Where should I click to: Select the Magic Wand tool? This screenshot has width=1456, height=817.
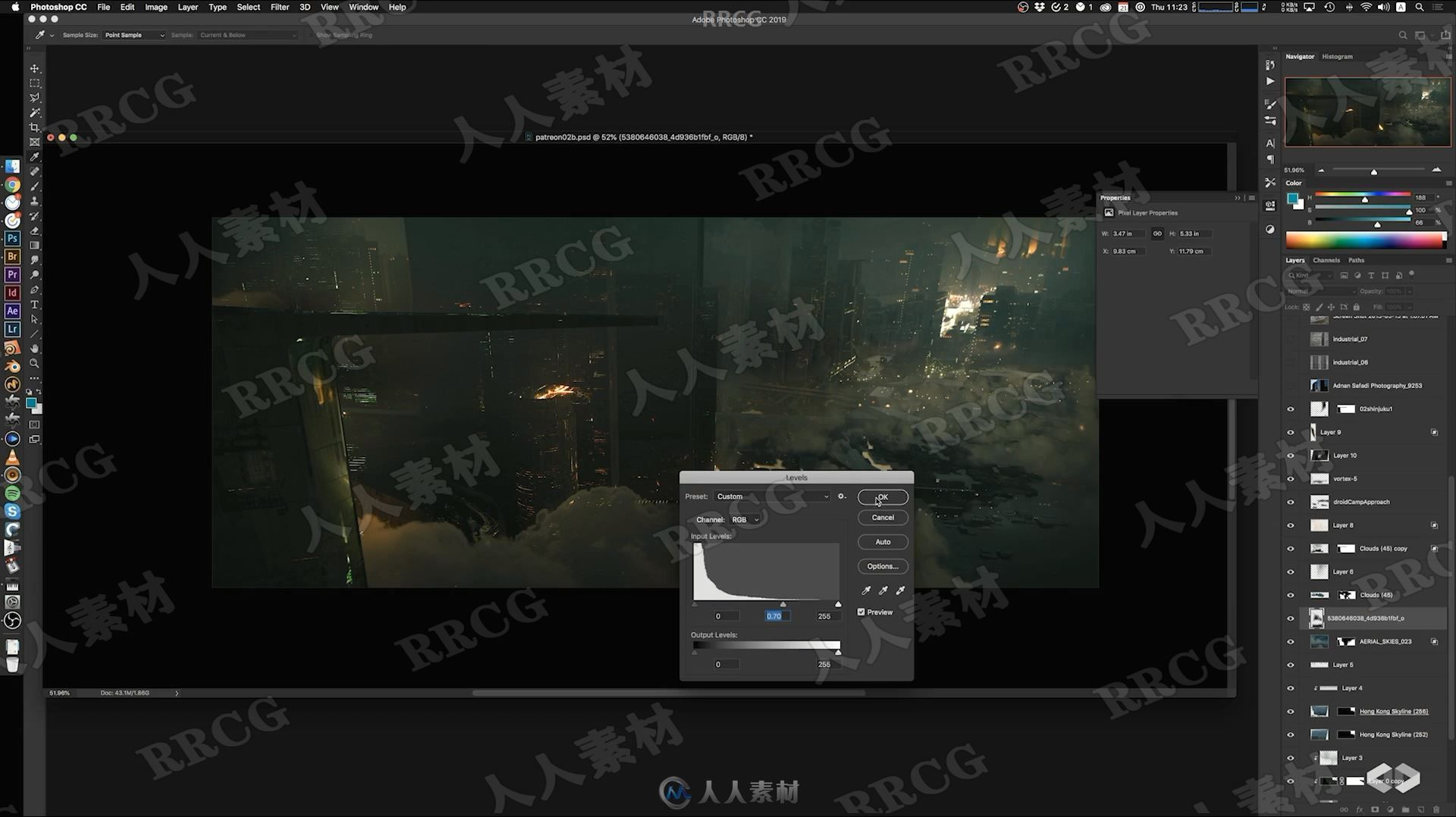point(34,112)
